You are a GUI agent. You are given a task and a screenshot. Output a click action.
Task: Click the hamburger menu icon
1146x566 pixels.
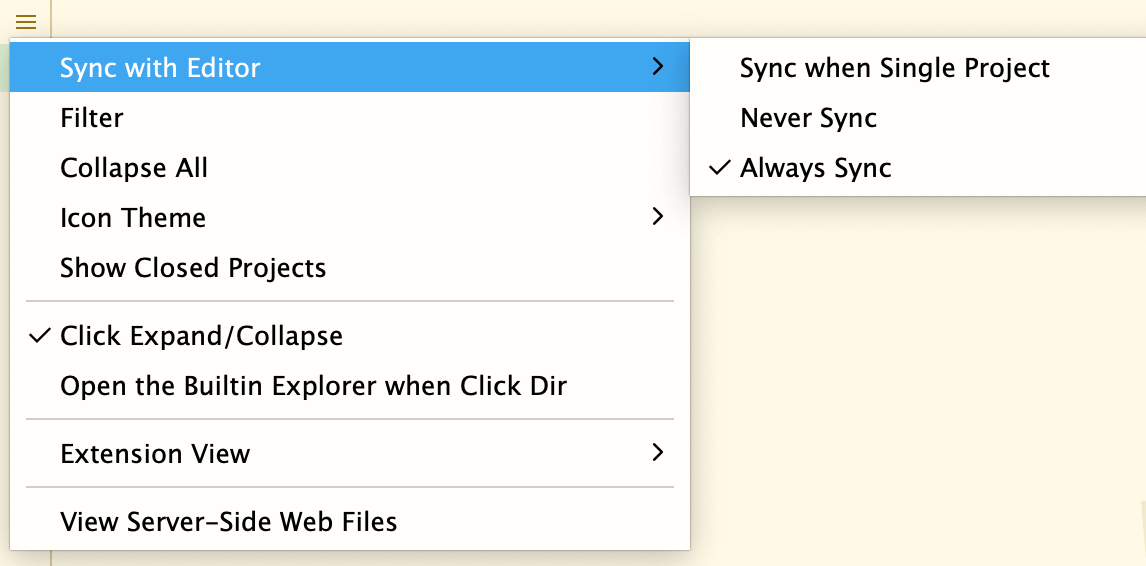coord(26,22)
